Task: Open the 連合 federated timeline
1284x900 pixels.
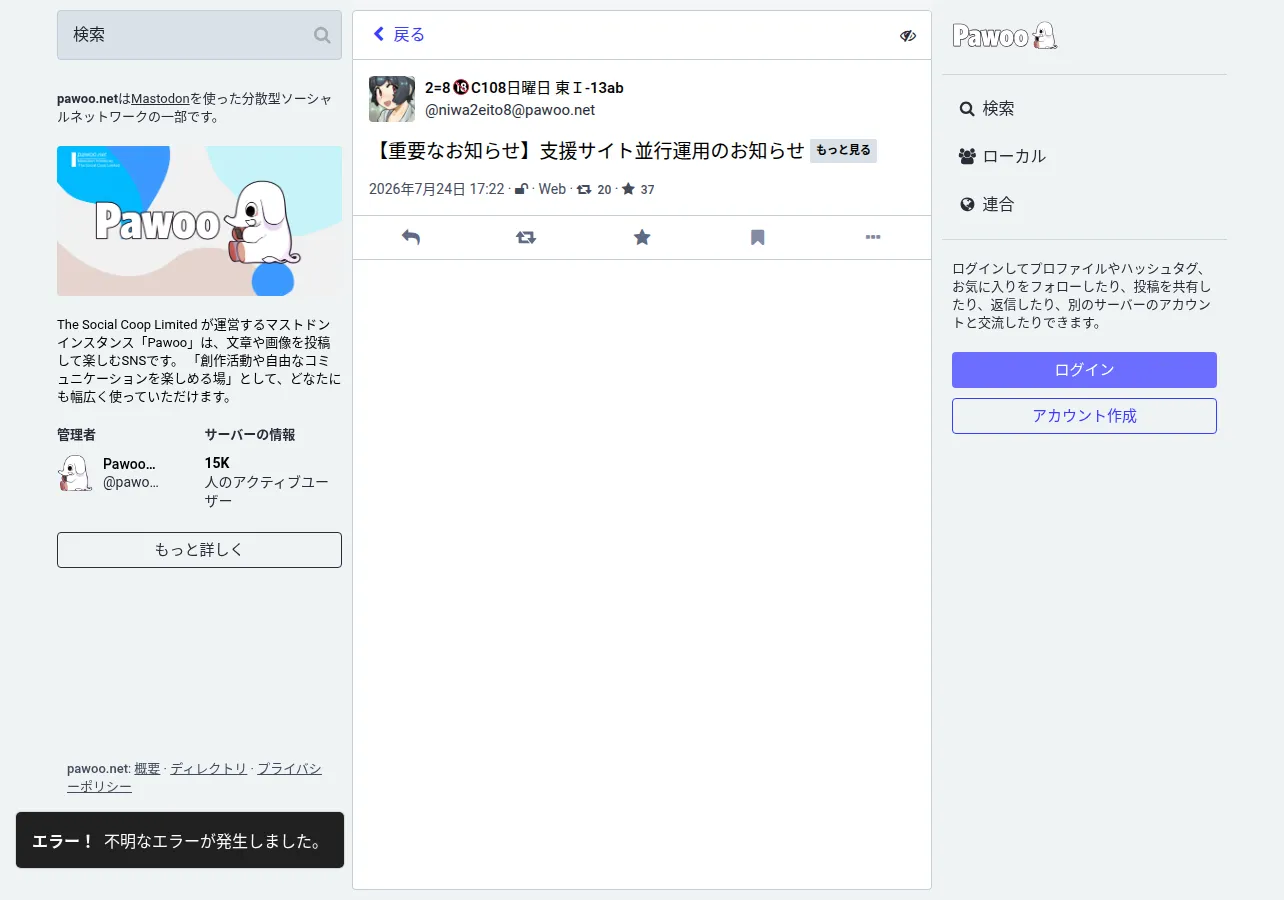Action: [987, 204]
